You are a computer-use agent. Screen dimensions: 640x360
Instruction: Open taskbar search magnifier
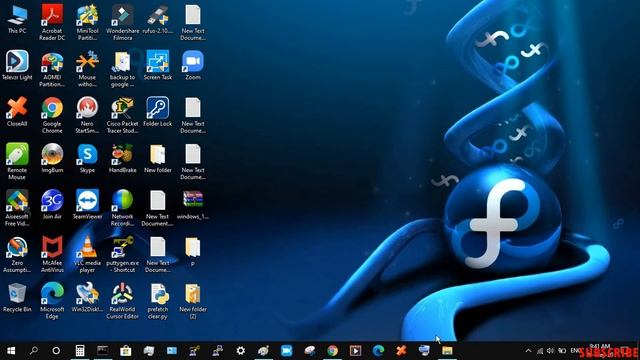[34, 351]
